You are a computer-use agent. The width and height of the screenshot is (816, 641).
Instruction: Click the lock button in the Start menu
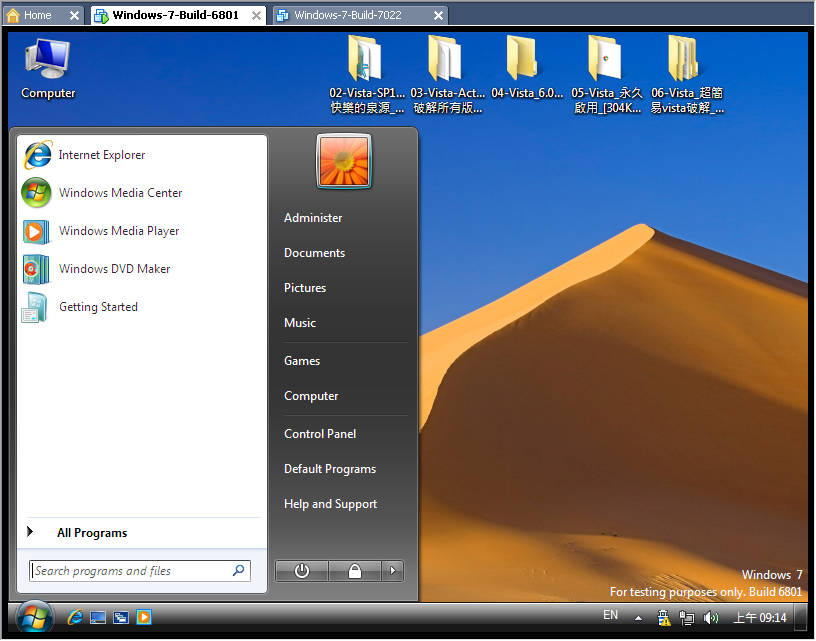click(355, 571)
